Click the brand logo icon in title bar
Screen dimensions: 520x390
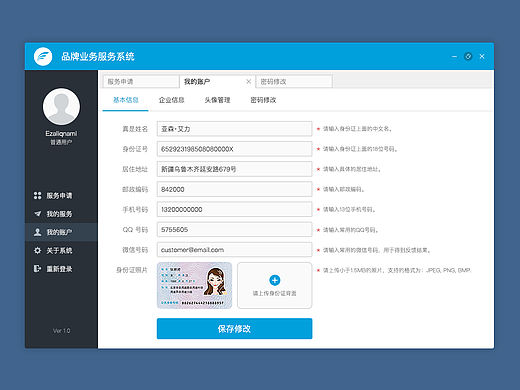click(x=43, y=56)
